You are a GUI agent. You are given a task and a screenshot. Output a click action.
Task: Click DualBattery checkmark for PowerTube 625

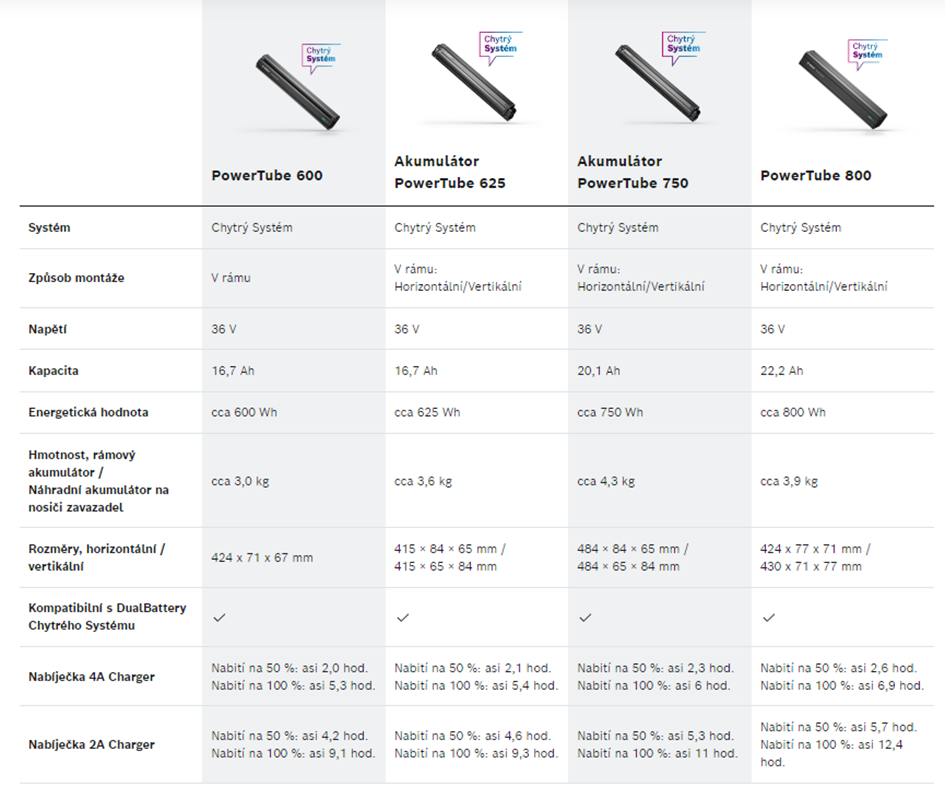click(403, 617)
